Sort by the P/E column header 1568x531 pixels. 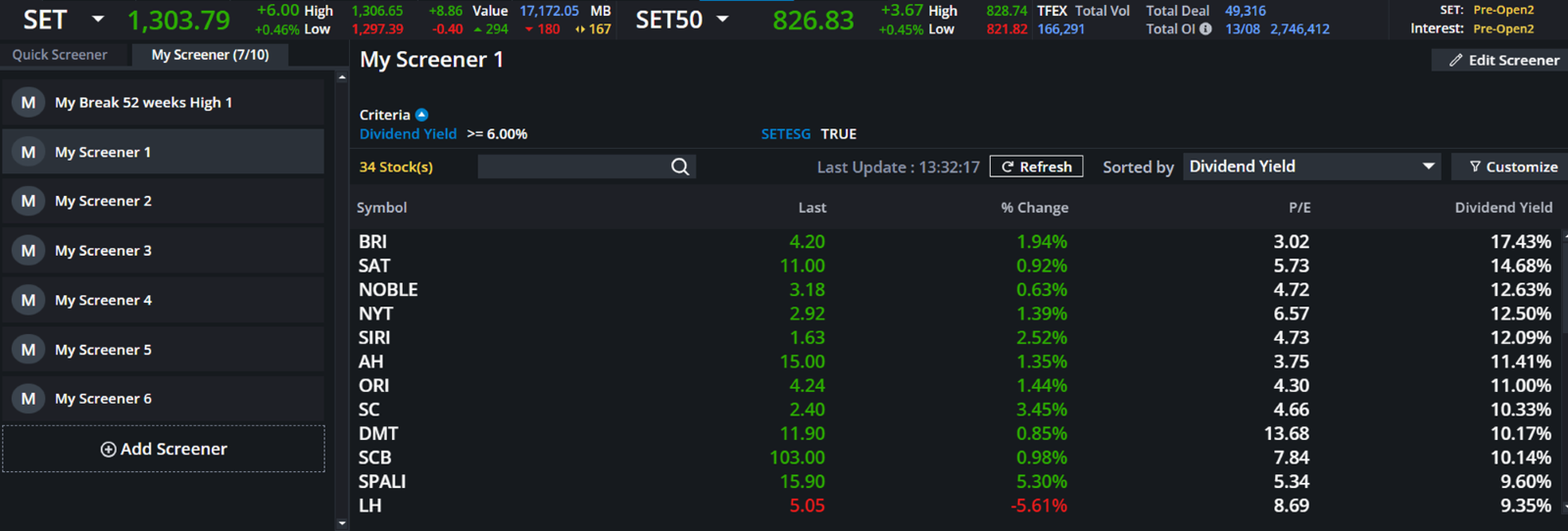(1298, 208)
